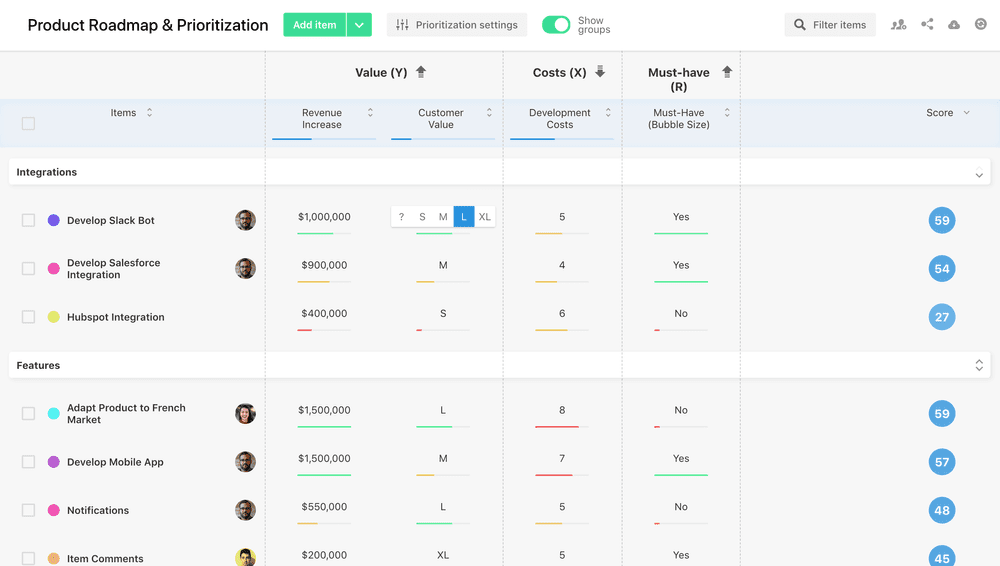Click the Filter items search field
Image resolution: width=1000 pixels, height=566 pixels.
[830, 25]
